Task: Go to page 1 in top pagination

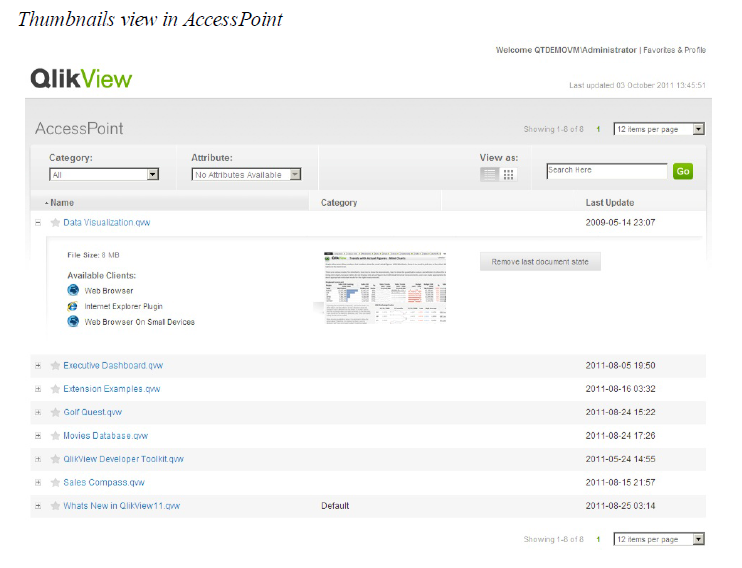Action: 598,129
